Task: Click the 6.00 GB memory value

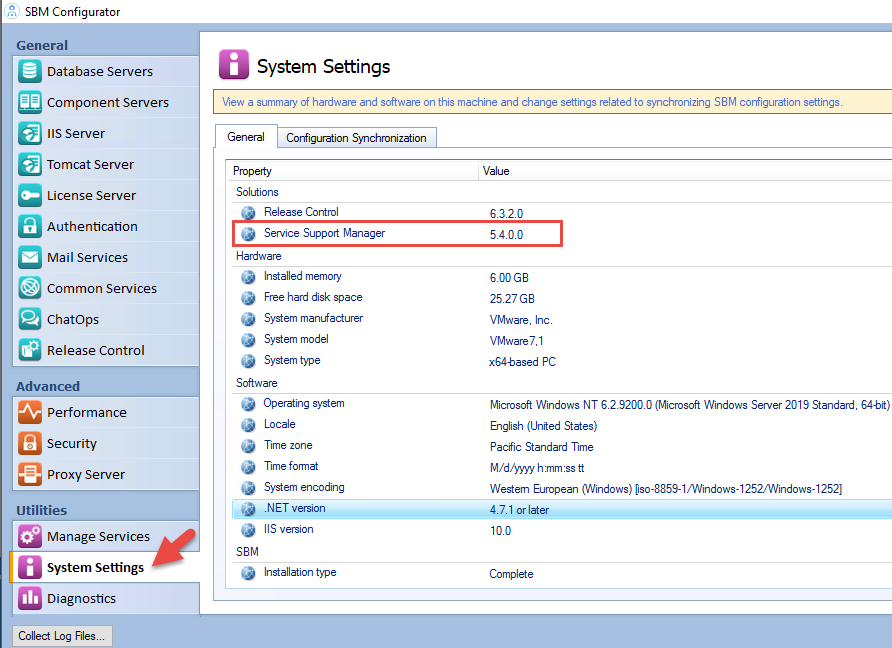Action: click(x=509, y=278)
